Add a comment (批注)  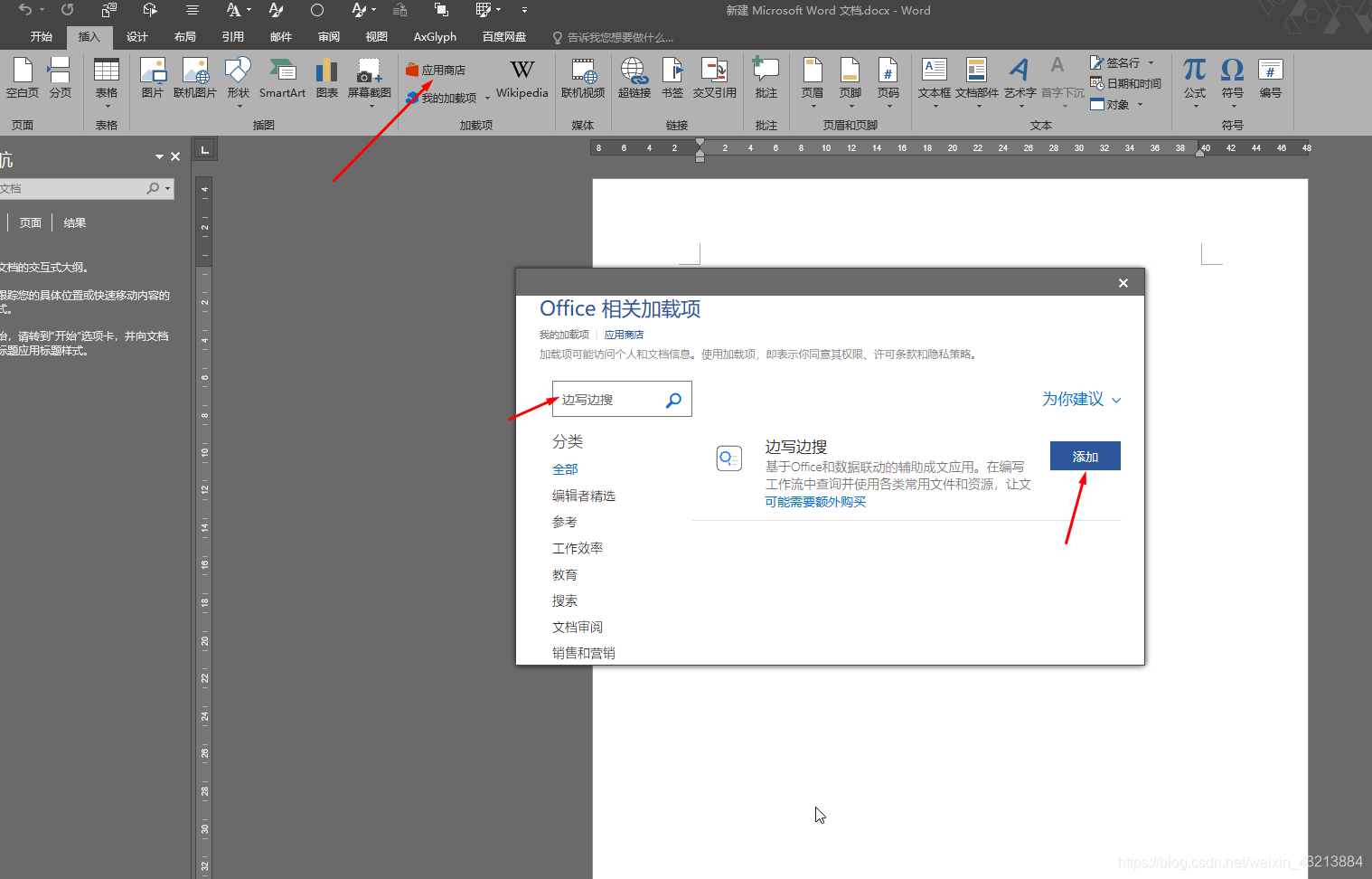coord(766,78)
